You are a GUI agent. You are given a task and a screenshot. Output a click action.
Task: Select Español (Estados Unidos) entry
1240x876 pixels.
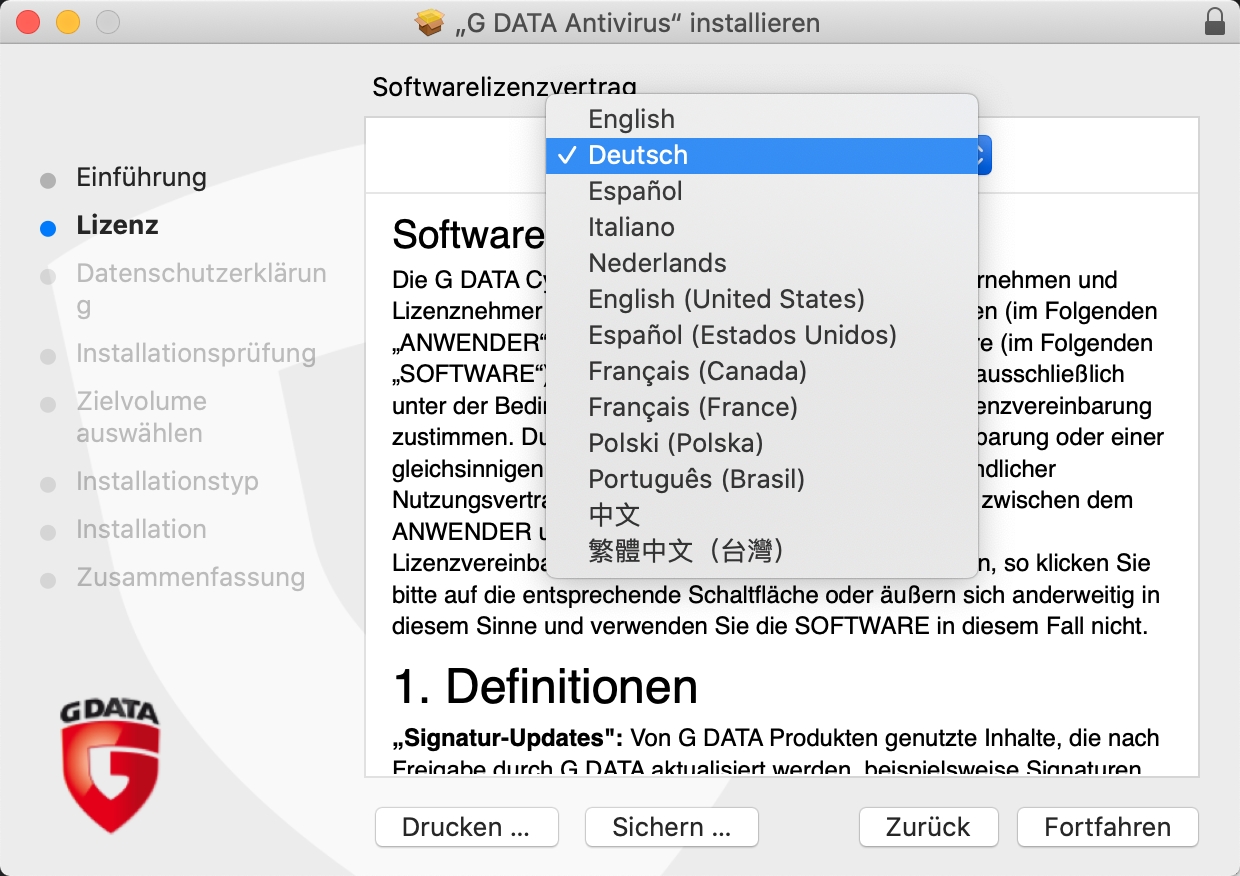[761, 335]
